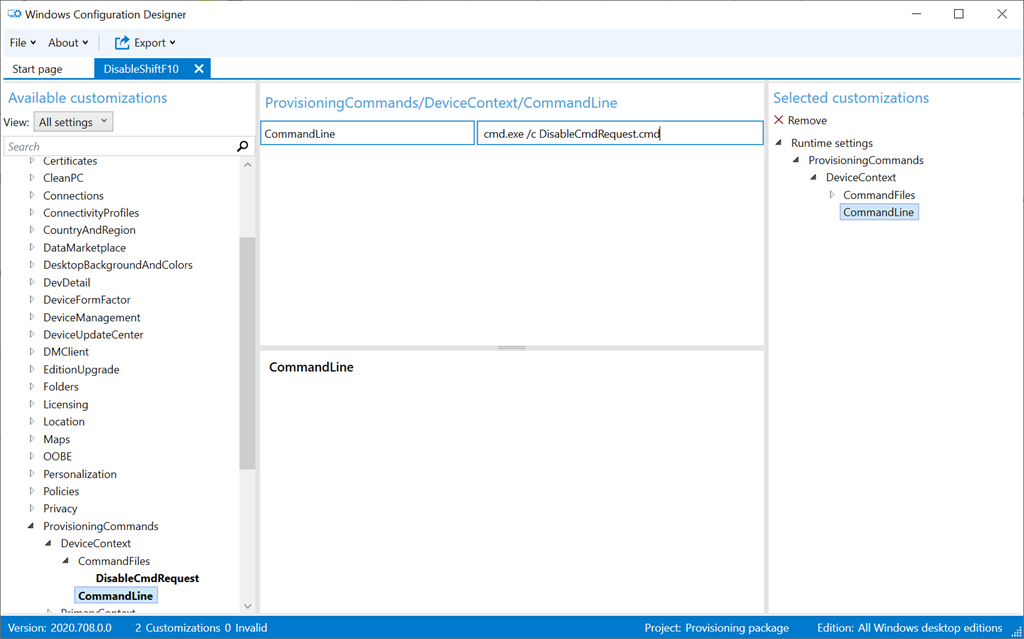Viewport: 1024px width, 639px height.
Task: Click the red X Remove icon
Action: (779, 120)
